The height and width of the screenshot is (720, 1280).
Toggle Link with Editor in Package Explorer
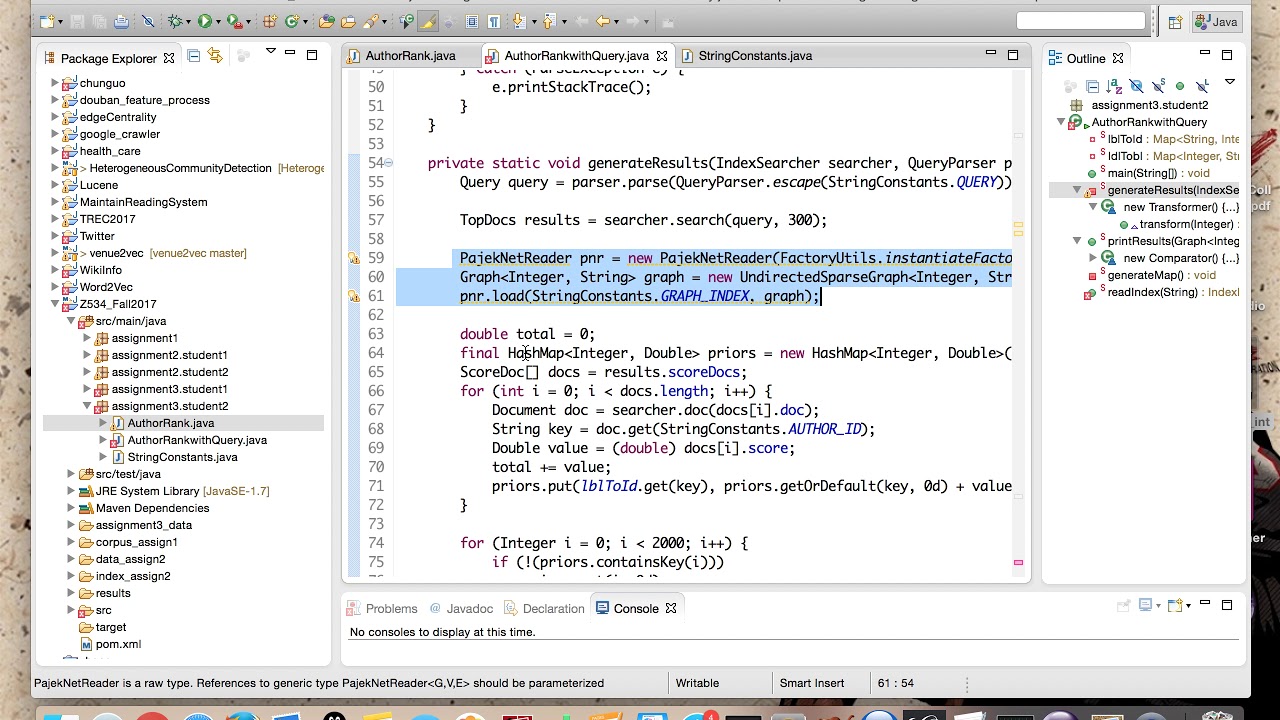pyautogui.click(x=214, y=56)
